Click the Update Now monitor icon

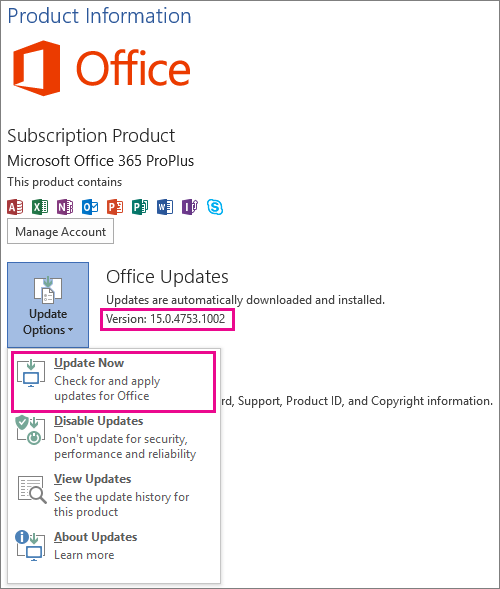tap(31, 373)
